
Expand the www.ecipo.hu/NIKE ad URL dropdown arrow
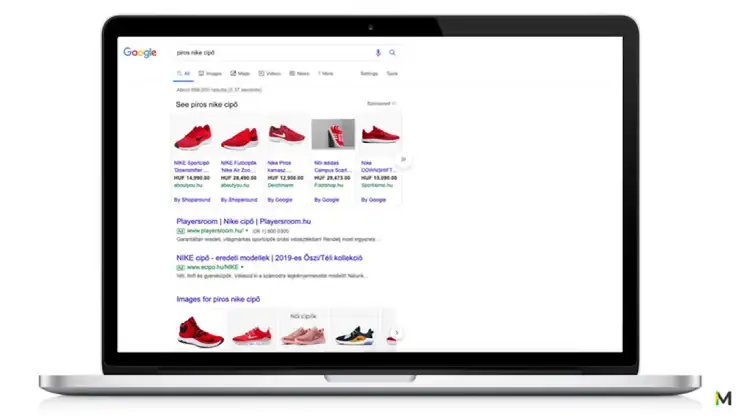point(242,267)
